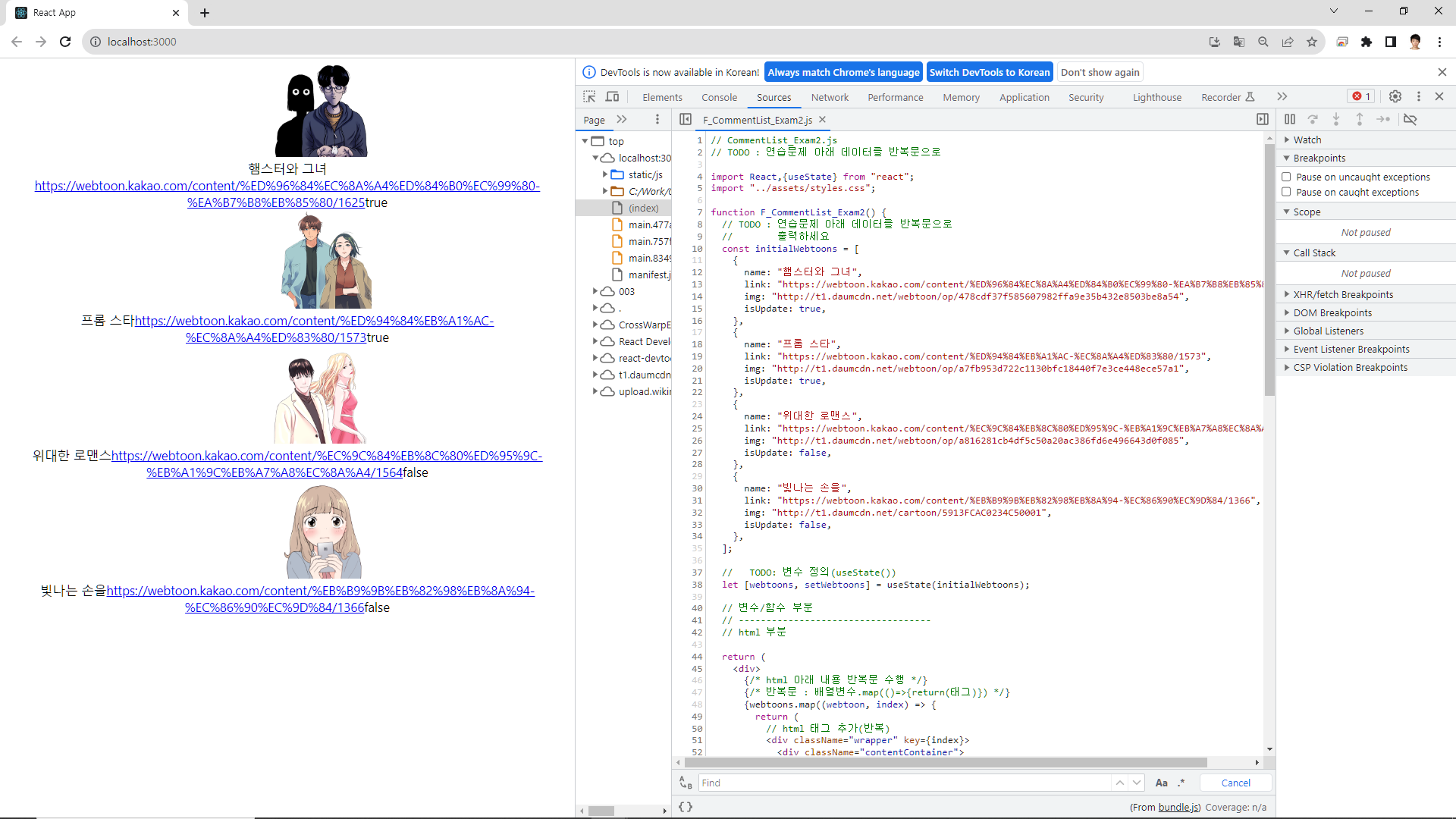The height and width of the screenshot is (819, 1456).
Task: Open DevTools settings gear
Action: point(1395,96)
